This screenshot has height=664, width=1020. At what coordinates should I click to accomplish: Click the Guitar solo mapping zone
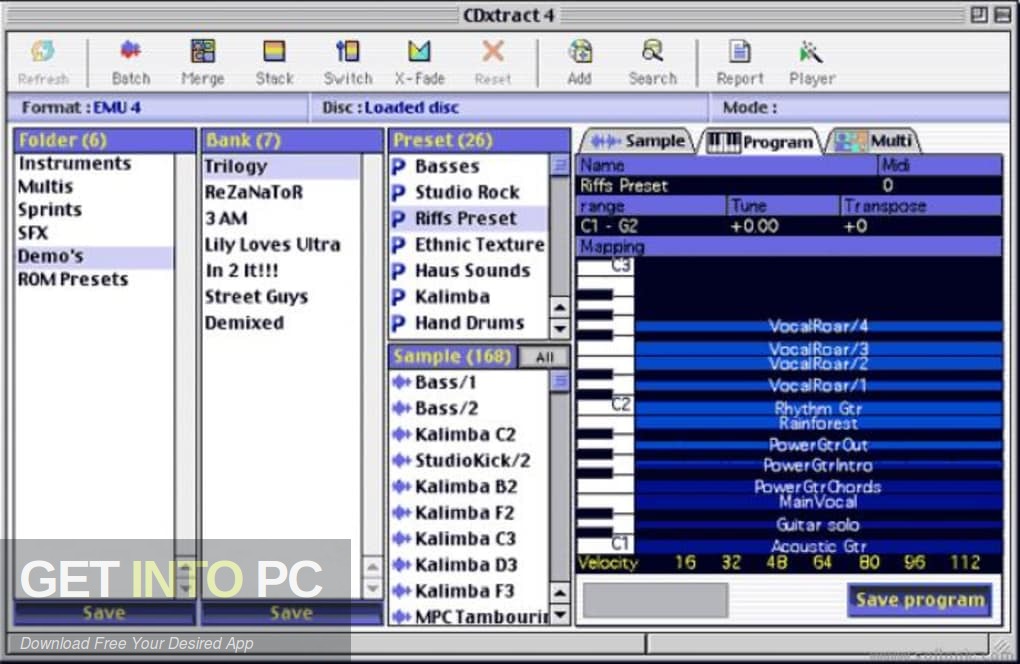818,525
